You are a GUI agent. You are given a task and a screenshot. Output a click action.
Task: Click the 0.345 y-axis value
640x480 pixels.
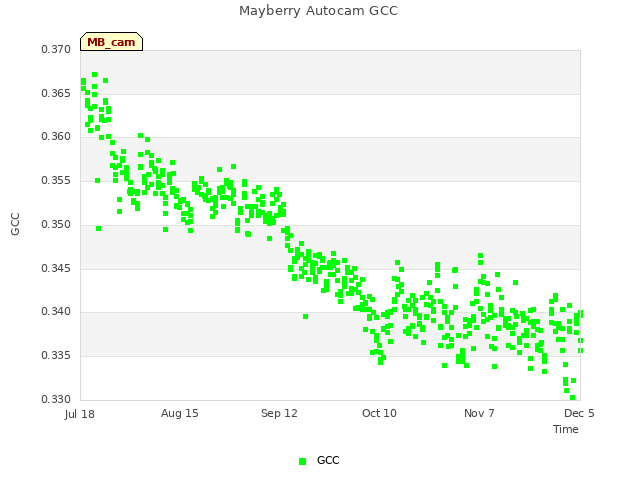56,269
